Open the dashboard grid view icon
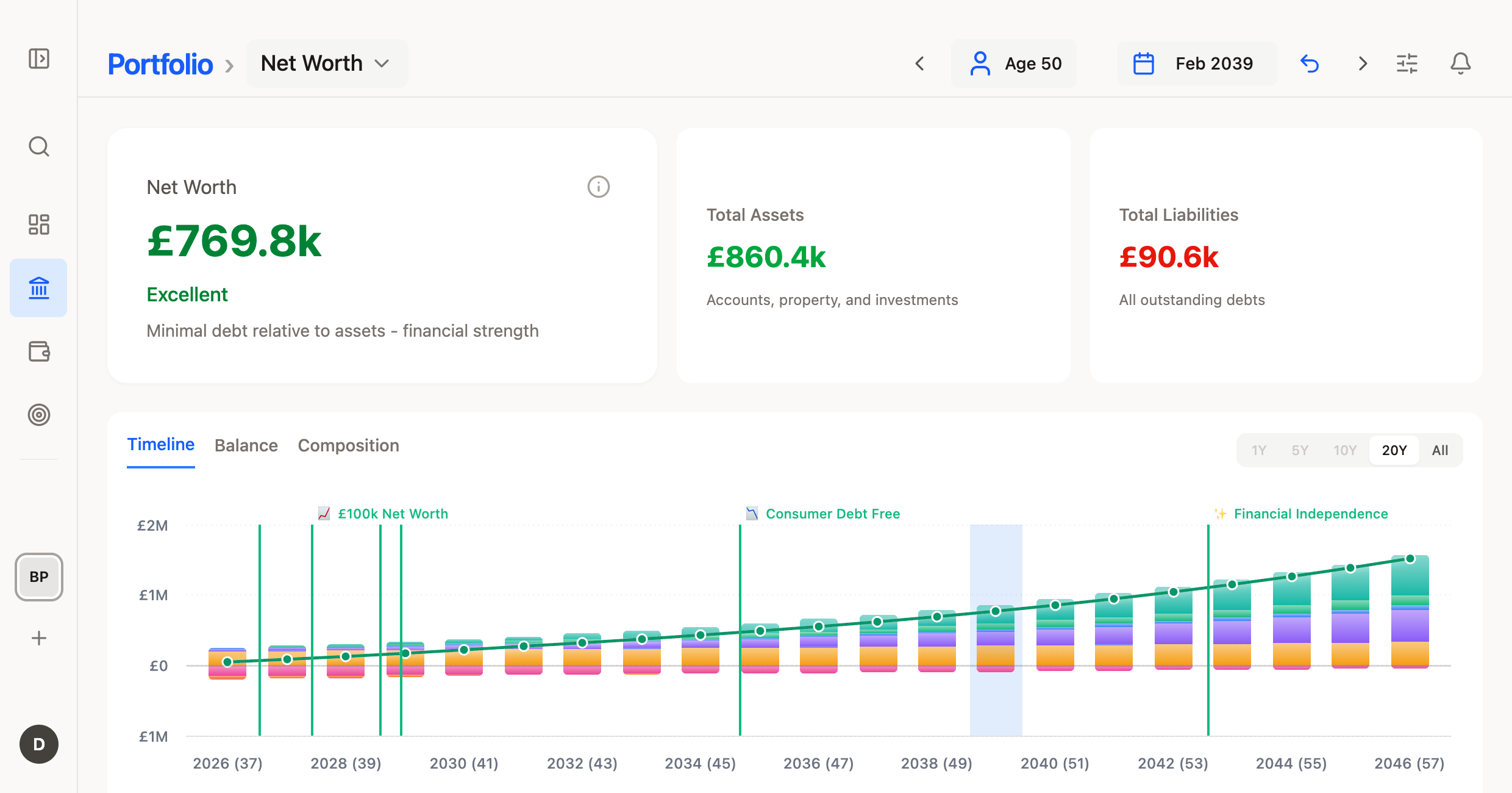Image resolution: width=1512 pixels, height=793 pixels. point(38,224)
